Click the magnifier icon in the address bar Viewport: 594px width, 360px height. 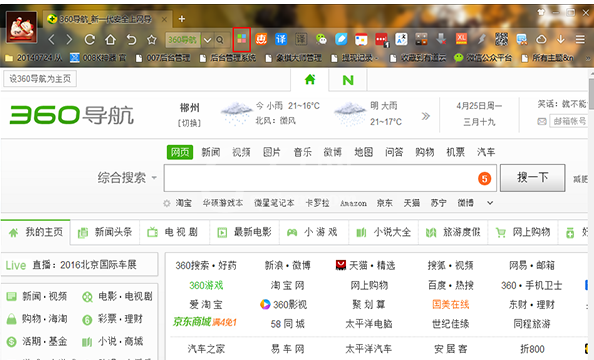220,40
